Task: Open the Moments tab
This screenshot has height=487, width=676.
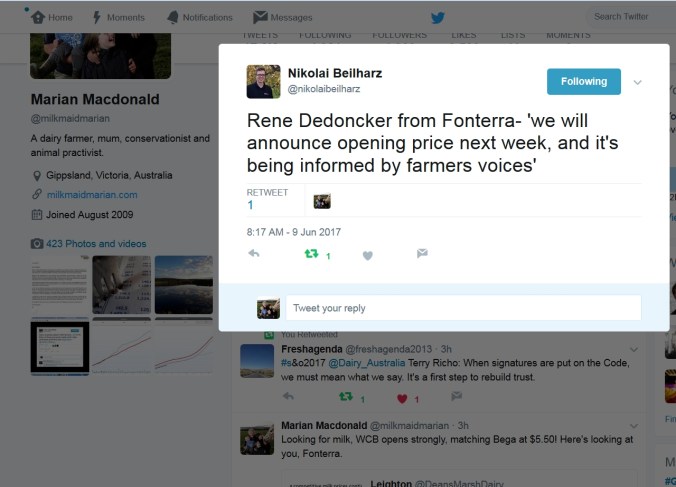Action: pyautogui.click(x=118, y=17)
